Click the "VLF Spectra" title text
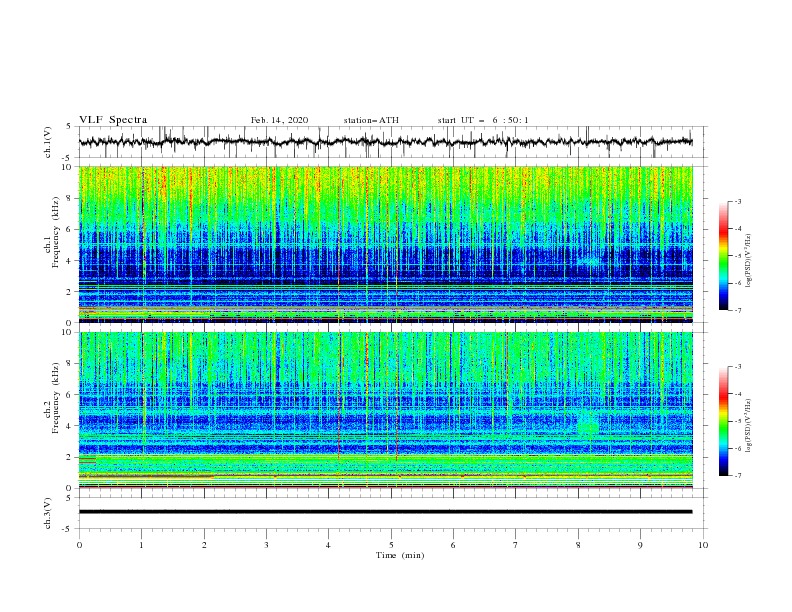 (113, 120)
